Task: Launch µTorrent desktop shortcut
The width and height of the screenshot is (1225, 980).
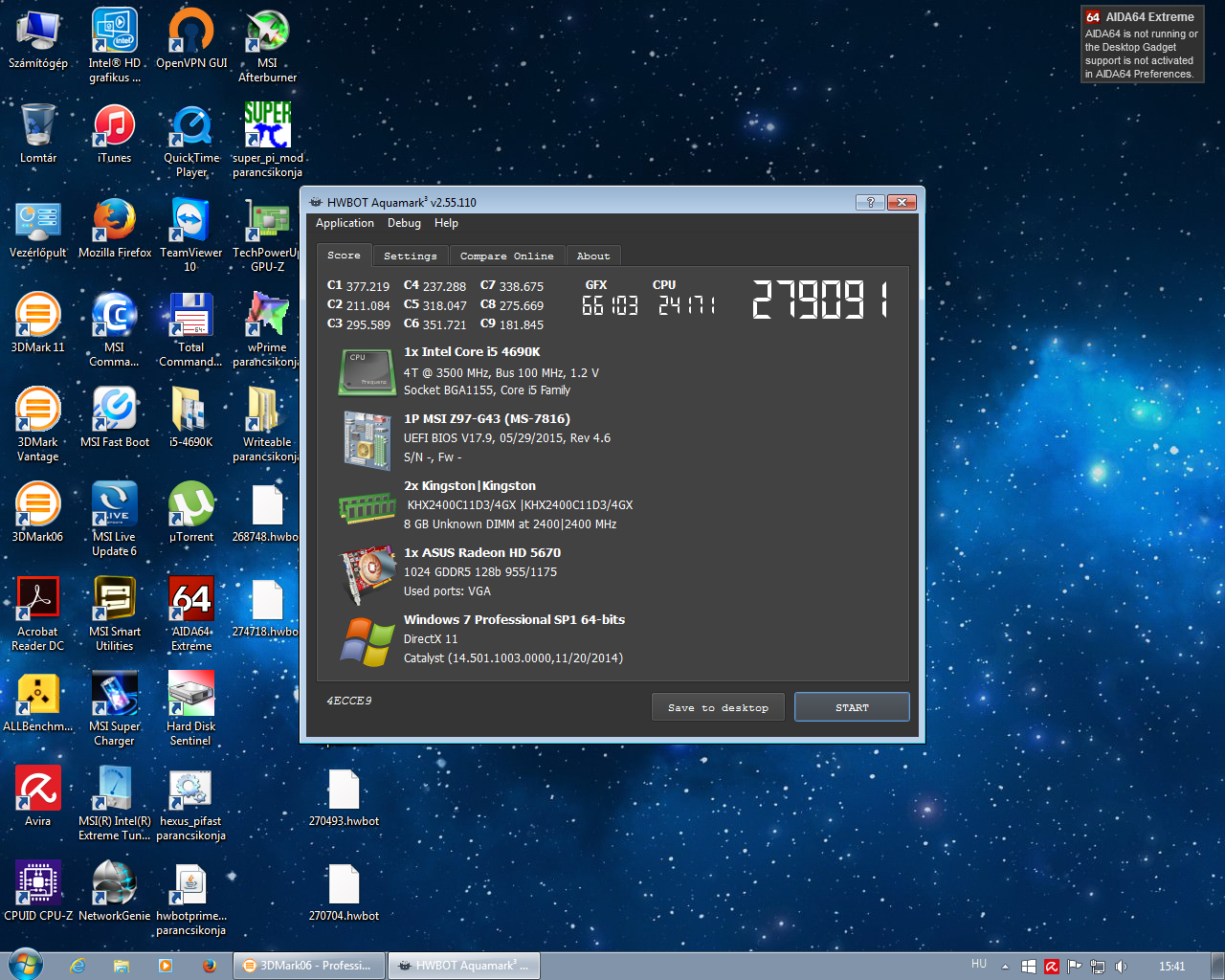Action: click(191, 513)
